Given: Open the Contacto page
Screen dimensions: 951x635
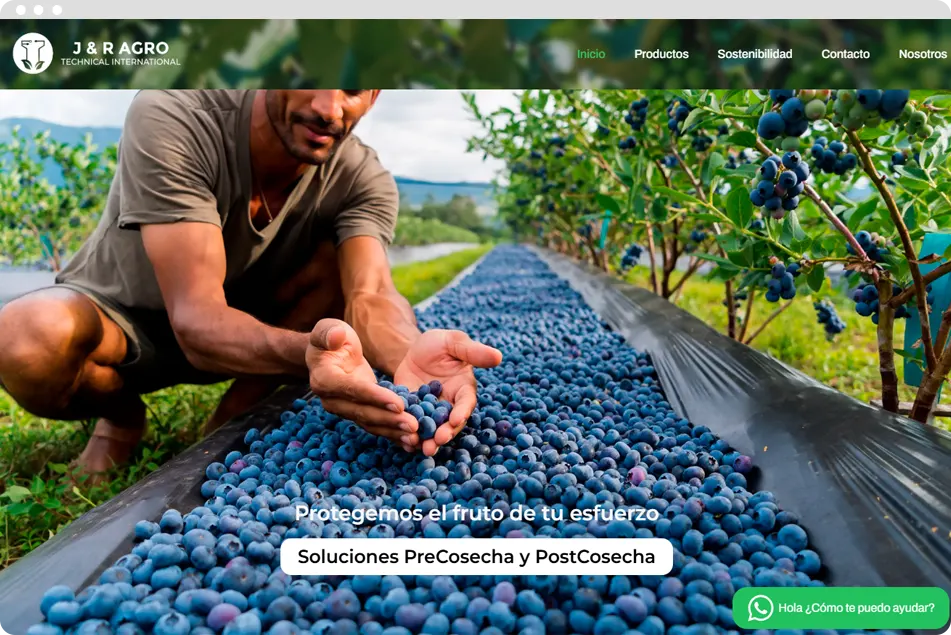Looking at the screenshot, I should click(x=845, y=54).
